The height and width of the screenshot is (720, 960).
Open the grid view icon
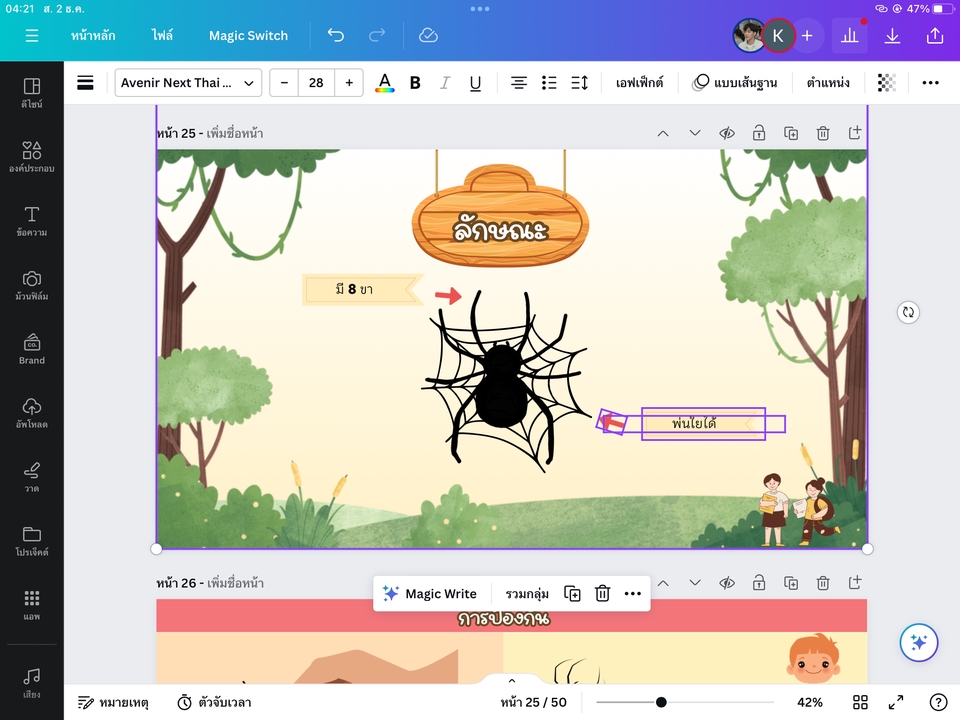point(860,702)
